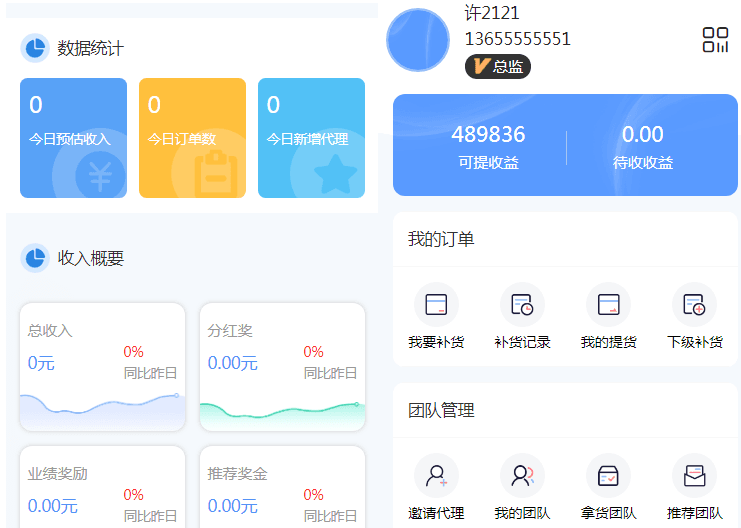The height and width of the screenshot is (528, 741).
Task: Click the 0.00元 value in 推荐奖金
Action: (233, 506)
